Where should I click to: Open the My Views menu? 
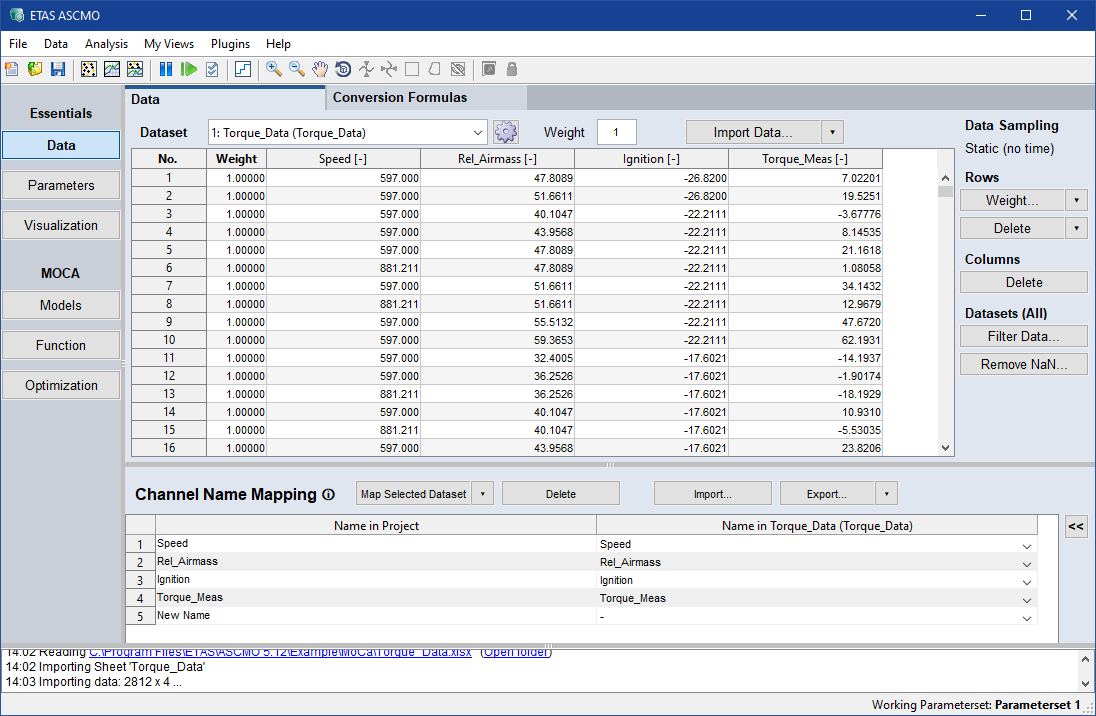pos(169,43)
